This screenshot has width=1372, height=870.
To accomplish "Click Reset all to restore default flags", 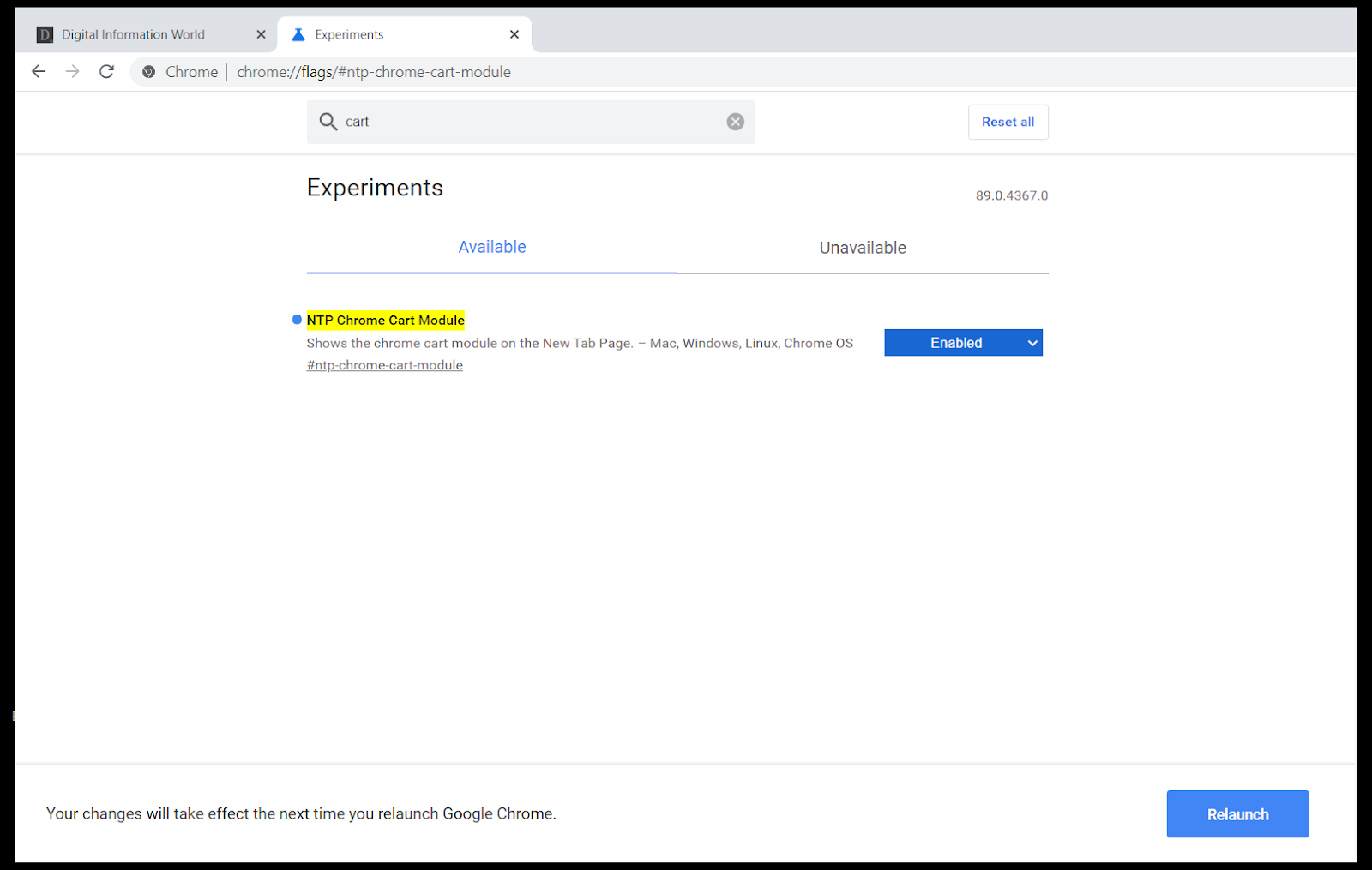I will (1008, 122).
